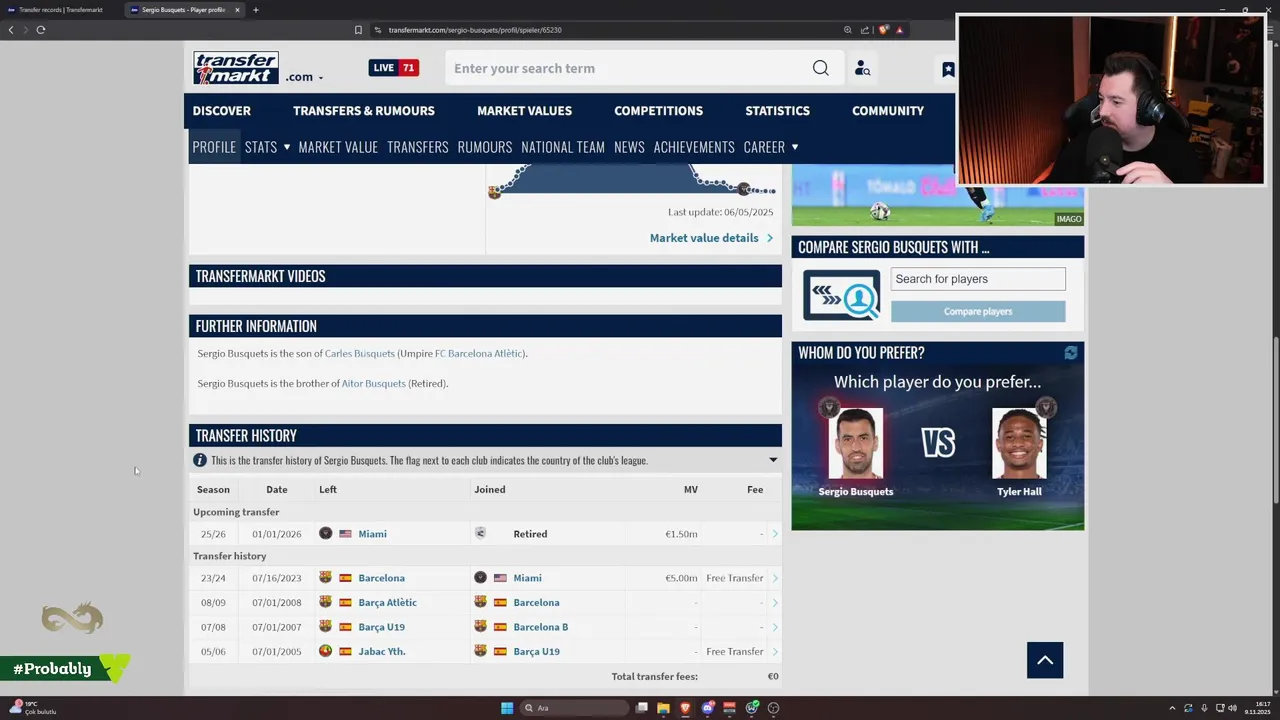1280x720 pixels.
Task: Open Discord from the taskbar
Action: tap(708, 708)
